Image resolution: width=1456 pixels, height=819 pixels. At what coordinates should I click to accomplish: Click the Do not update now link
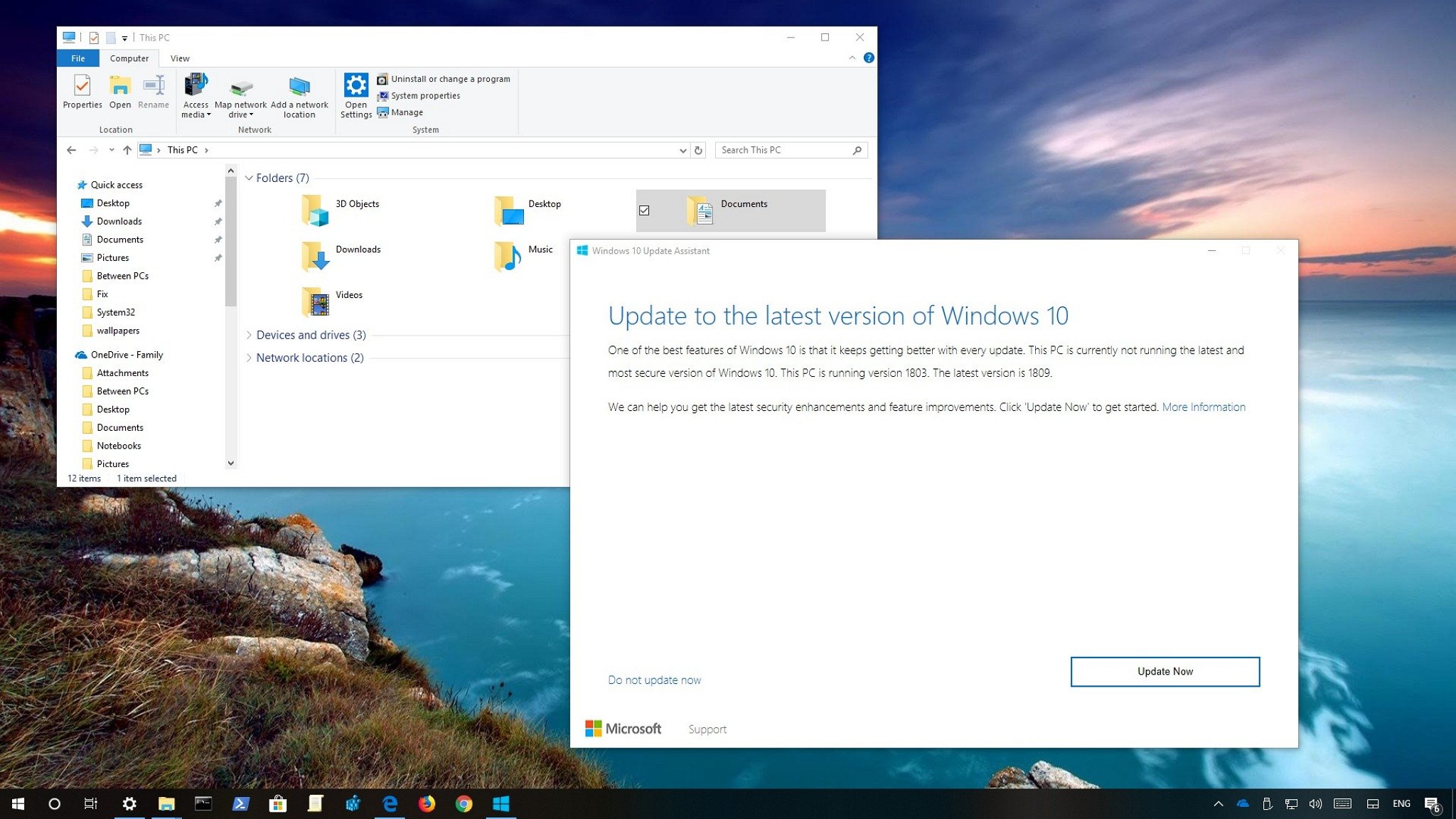point(654,679)
